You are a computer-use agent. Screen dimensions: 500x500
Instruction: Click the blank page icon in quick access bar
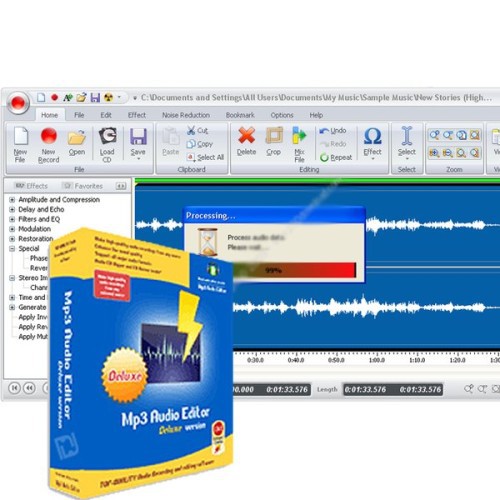tap(41, 97)
